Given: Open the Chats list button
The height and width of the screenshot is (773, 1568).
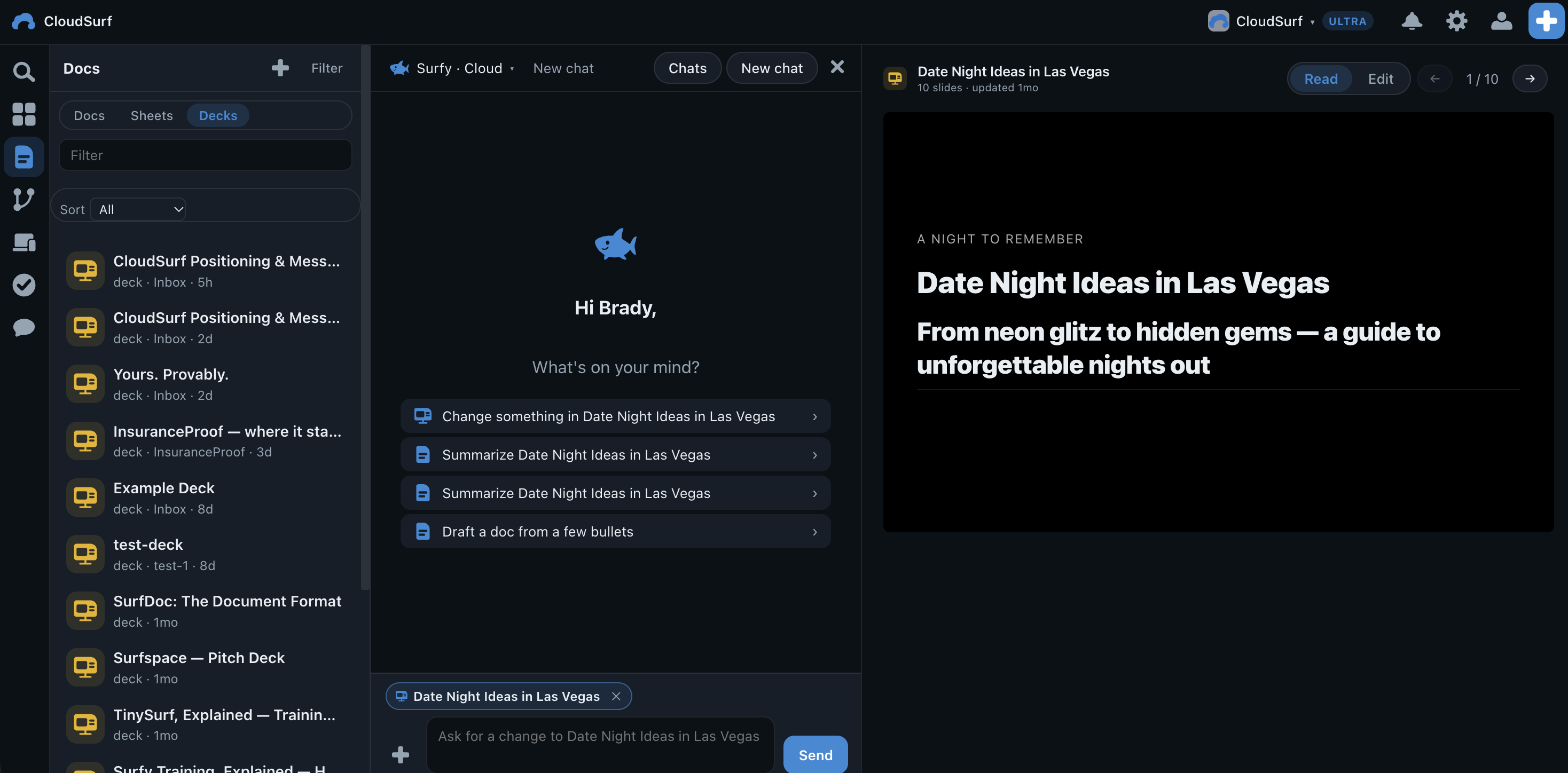Looking at the screenshot, I should coord(687,68).
